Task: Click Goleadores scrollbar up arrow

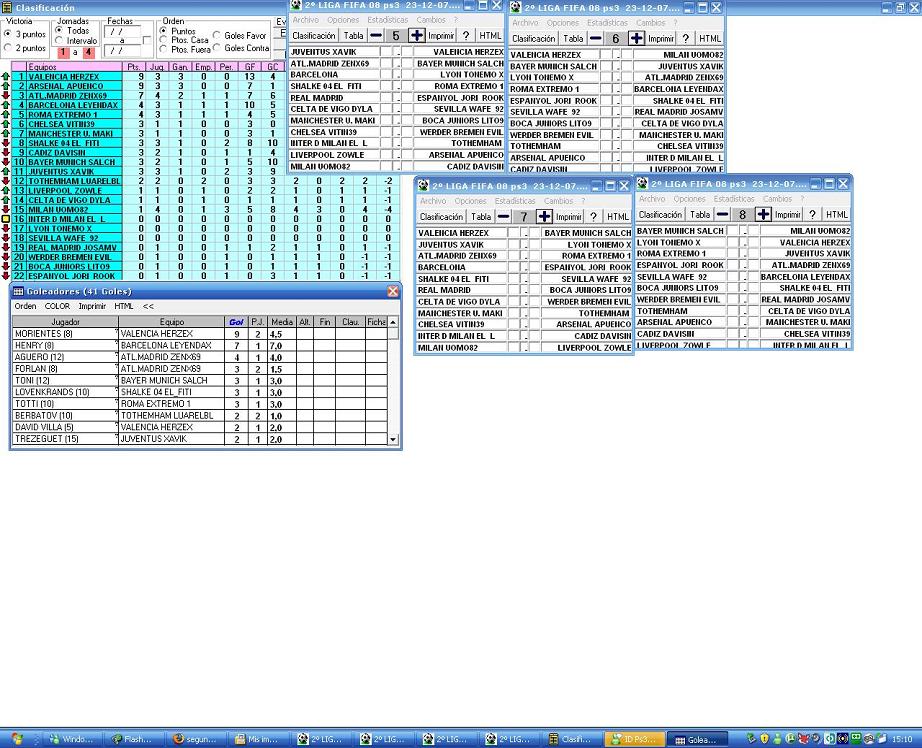Action: pyautogui.click(x=393, y=322)
